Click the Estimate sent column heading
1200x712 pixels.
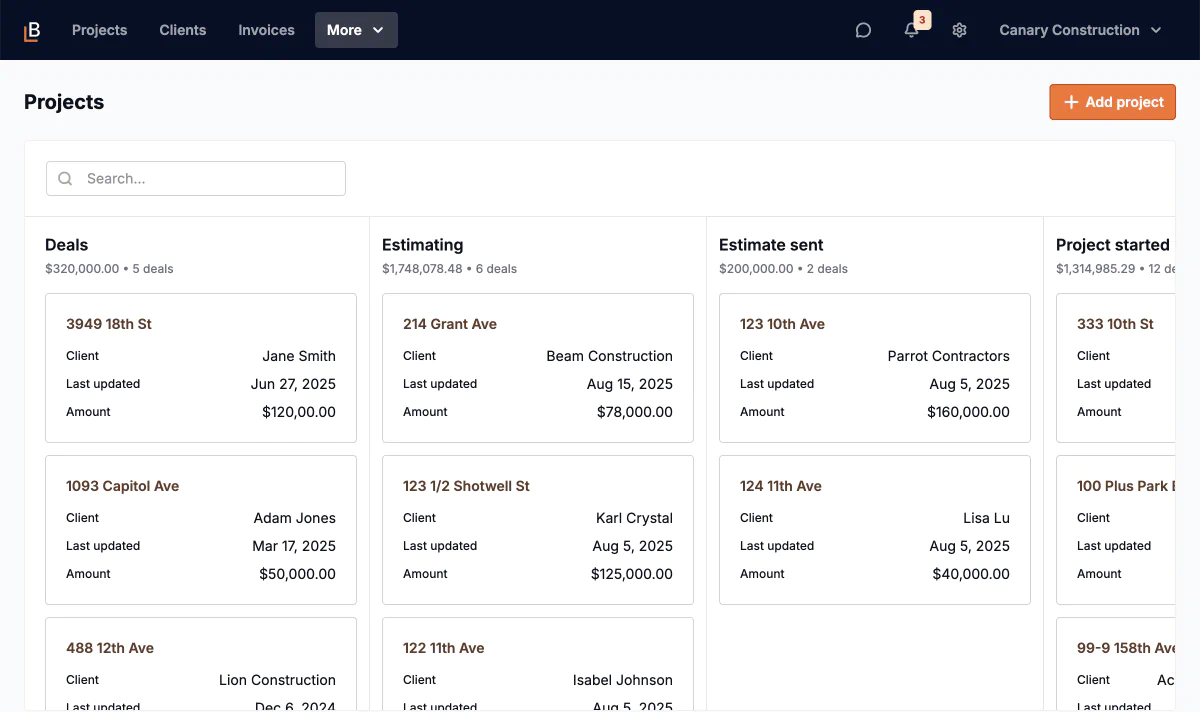point(771,245)
